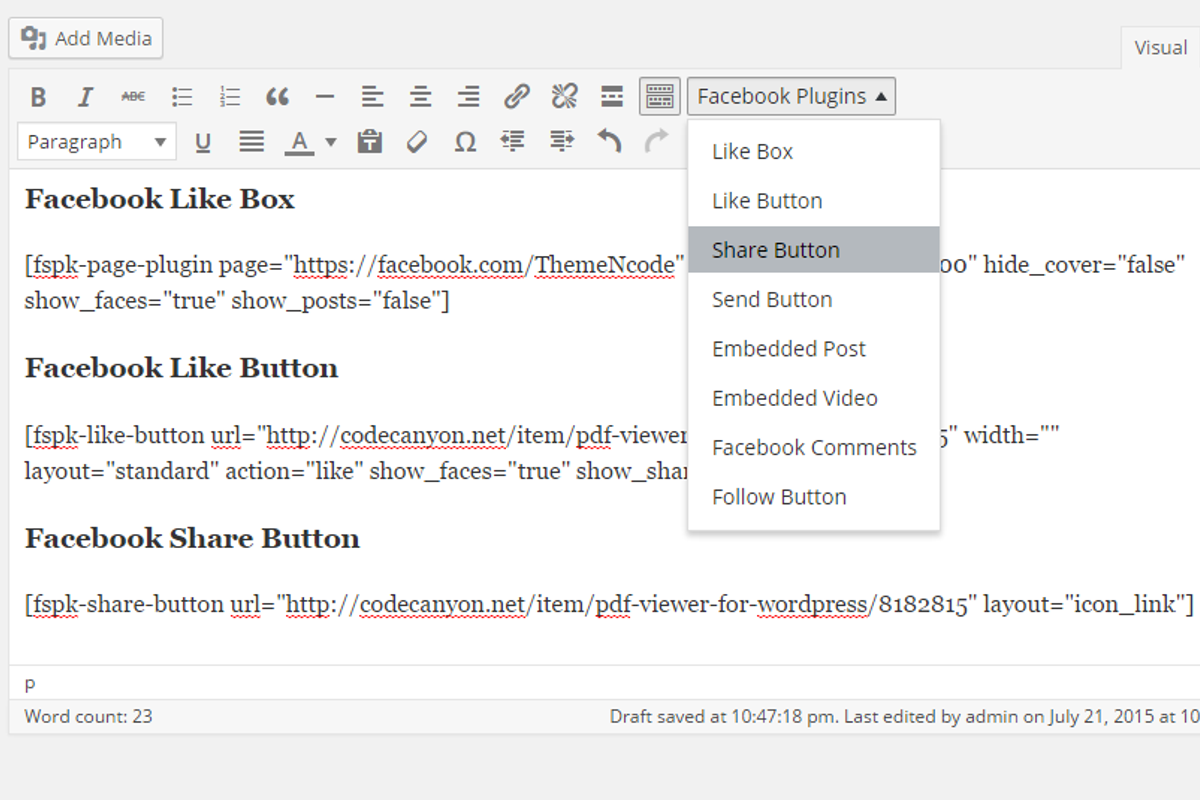This screenshot has width=1200, height=800.
Task: Open the Paragraph style dropdown
Action: pos(96,141)
